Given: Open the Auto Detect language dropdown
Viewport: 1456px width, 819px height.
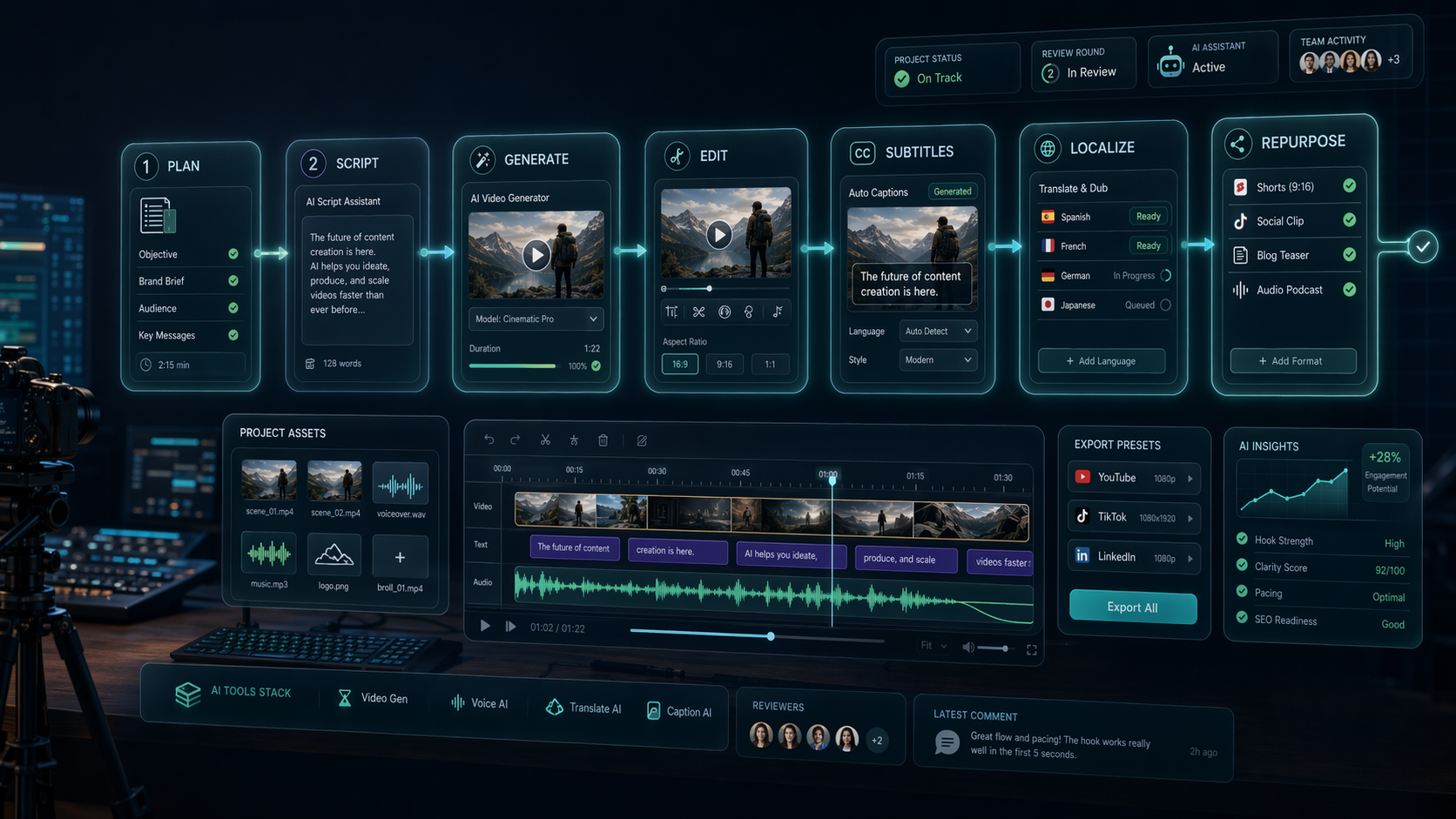Looking at the screenshot, I should [x=938, y=331].
